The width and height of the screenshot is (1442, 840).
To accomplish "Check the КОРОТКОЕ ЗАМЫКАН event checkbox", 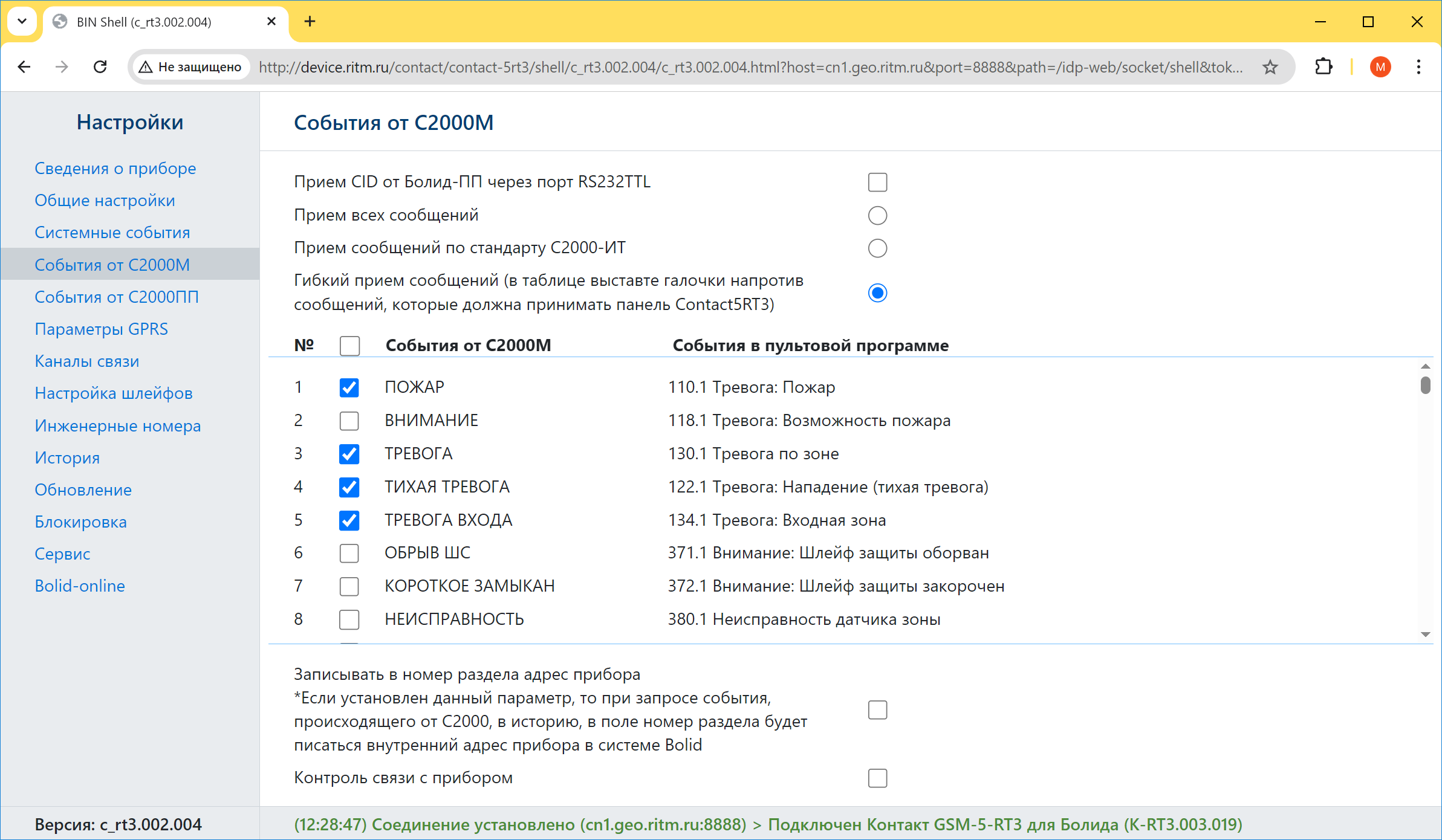I will point(349,586).
